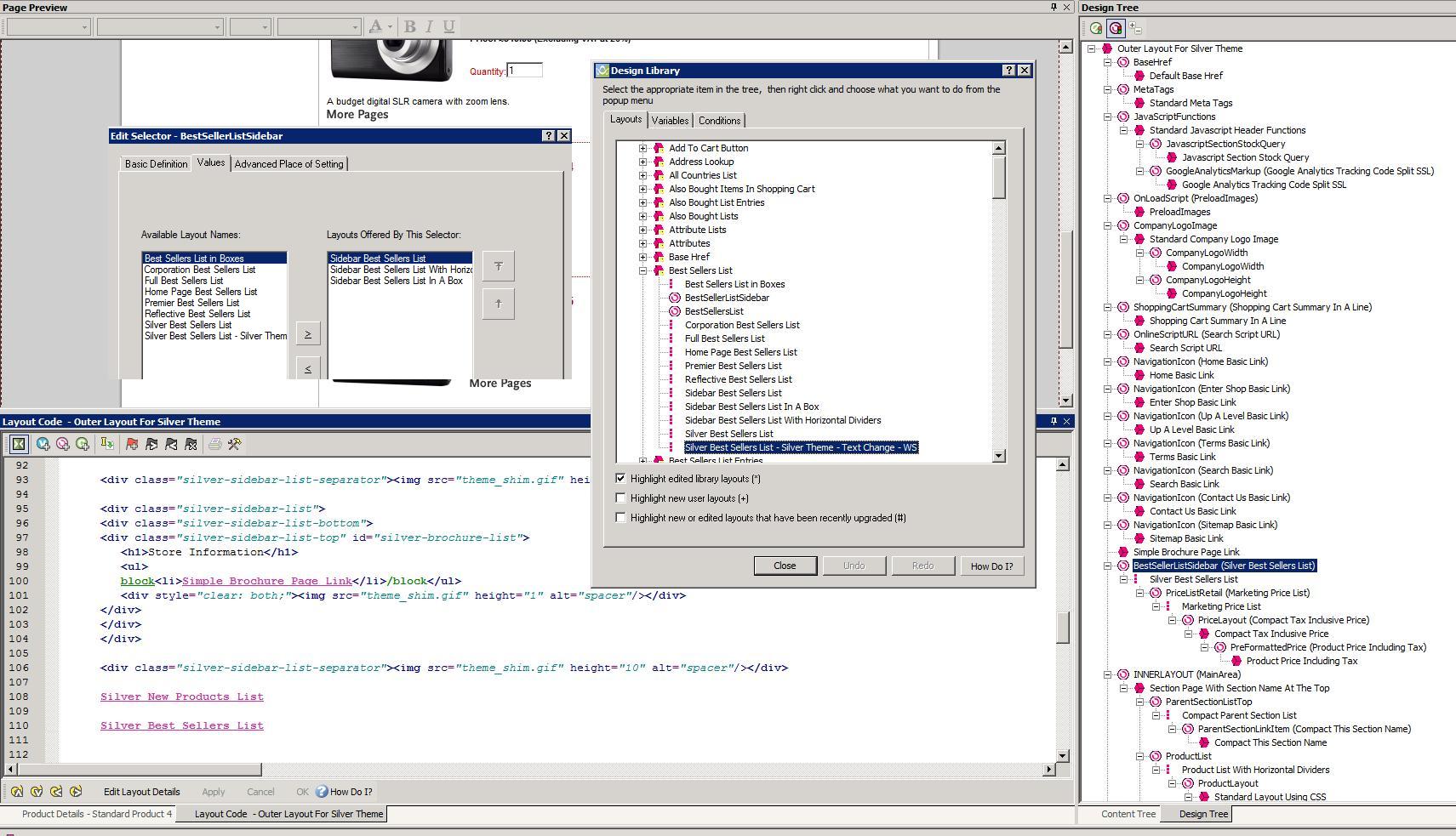This screenshot has height=836, width=1456.
Task: Click the red flag add-bookmark icon
Action: [132, 444]
